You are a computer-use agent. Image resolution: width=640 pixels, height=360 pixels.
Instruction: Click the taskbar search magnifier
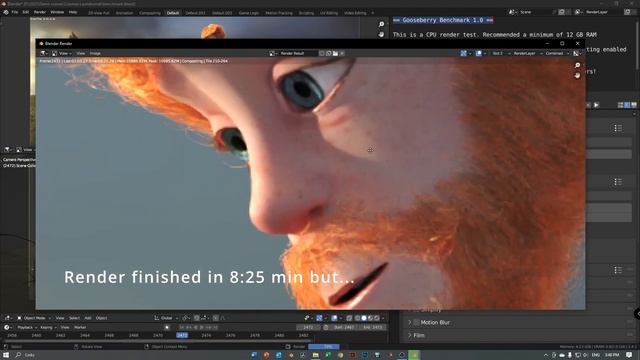pos(18,355)
